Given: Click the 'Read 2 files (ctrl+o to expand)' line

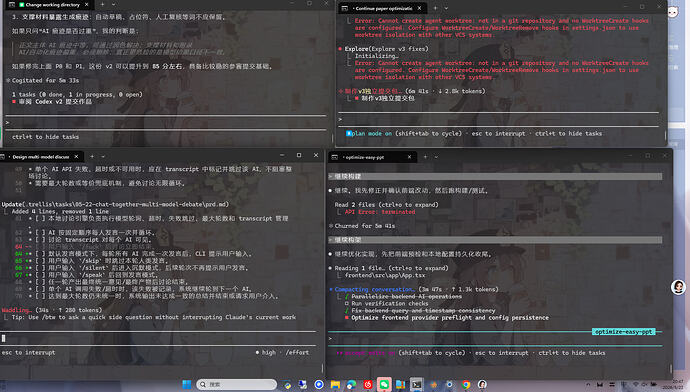Looking at the screenshot, I should tap(386, 205).
